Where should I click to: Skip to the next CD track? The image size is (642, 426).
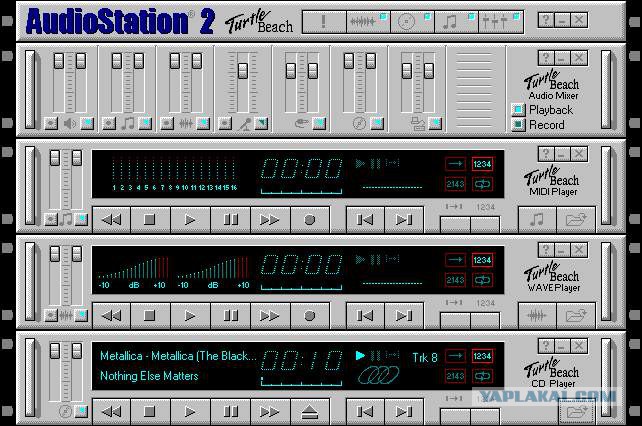(404, 412)
